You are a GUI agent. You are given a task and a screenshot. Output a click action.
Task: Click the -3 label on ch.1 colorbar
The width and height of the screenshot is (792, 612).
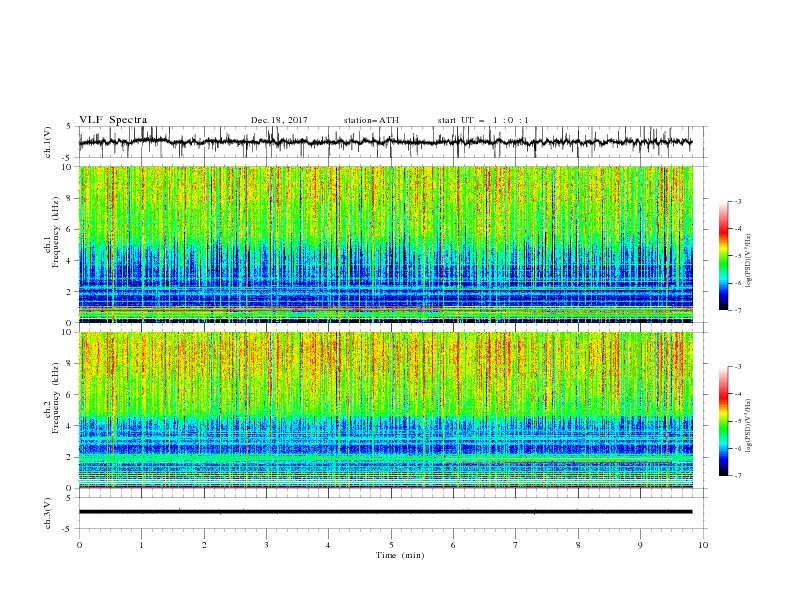click(738, 201)
